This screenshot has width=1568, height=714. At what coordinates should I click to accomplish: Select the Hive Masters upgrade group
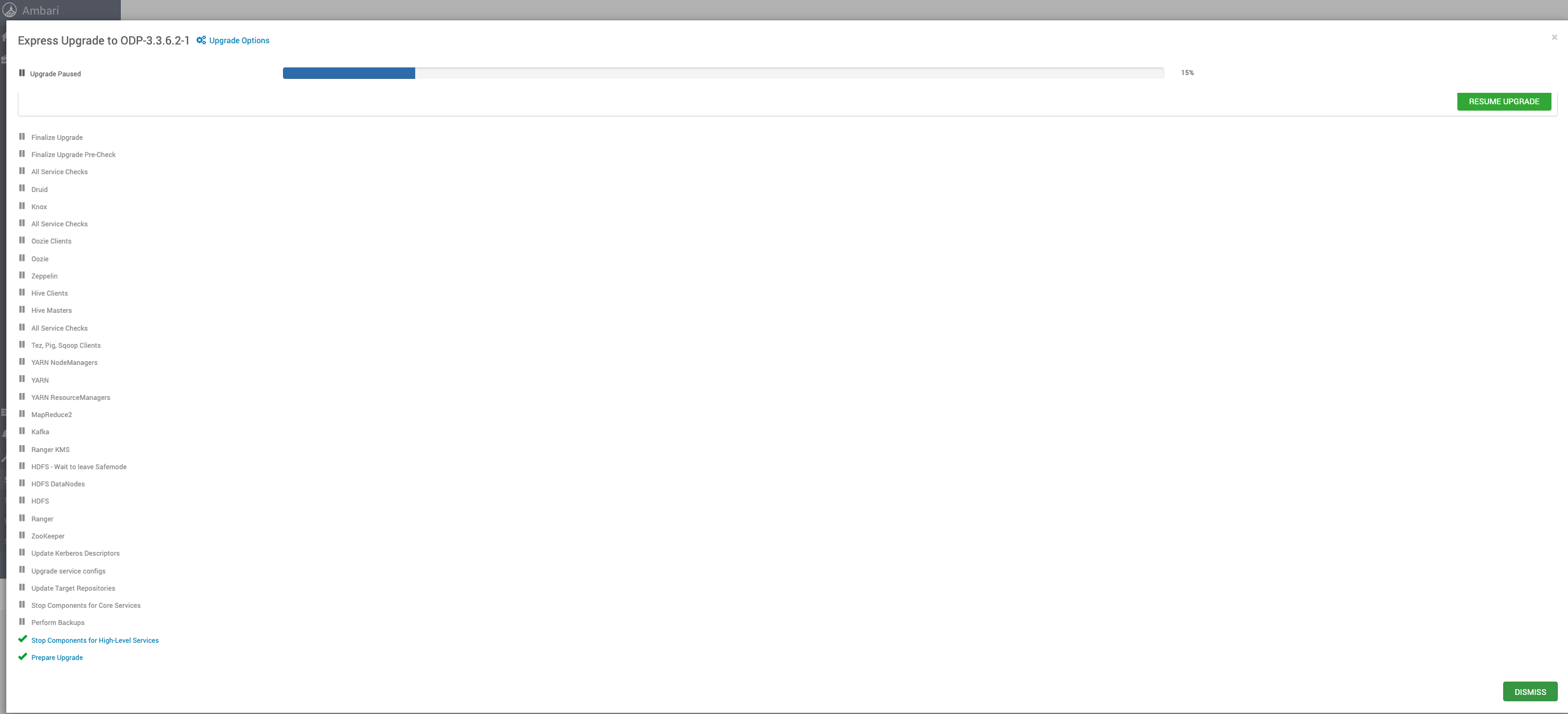tap(52, 310)
